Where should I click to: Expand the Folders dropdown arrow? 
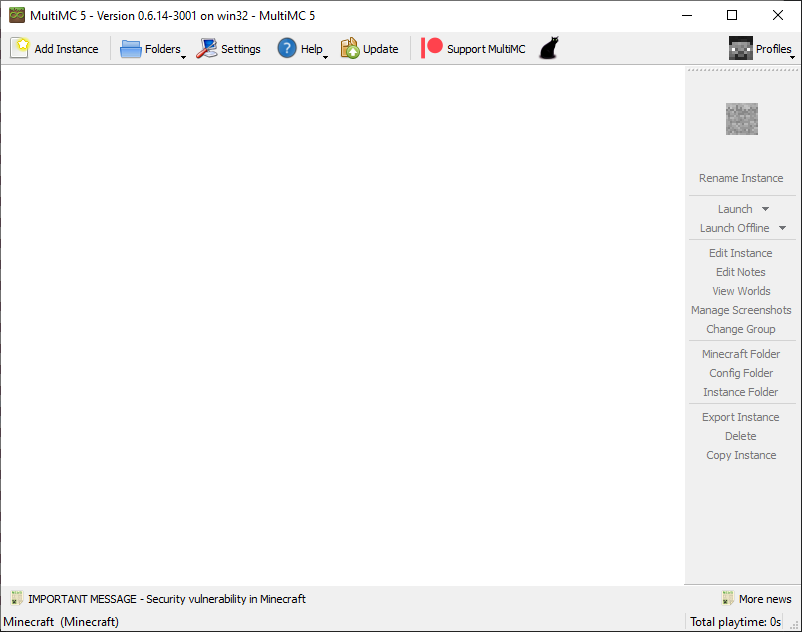pyautogui.click(x=183, y=57)
